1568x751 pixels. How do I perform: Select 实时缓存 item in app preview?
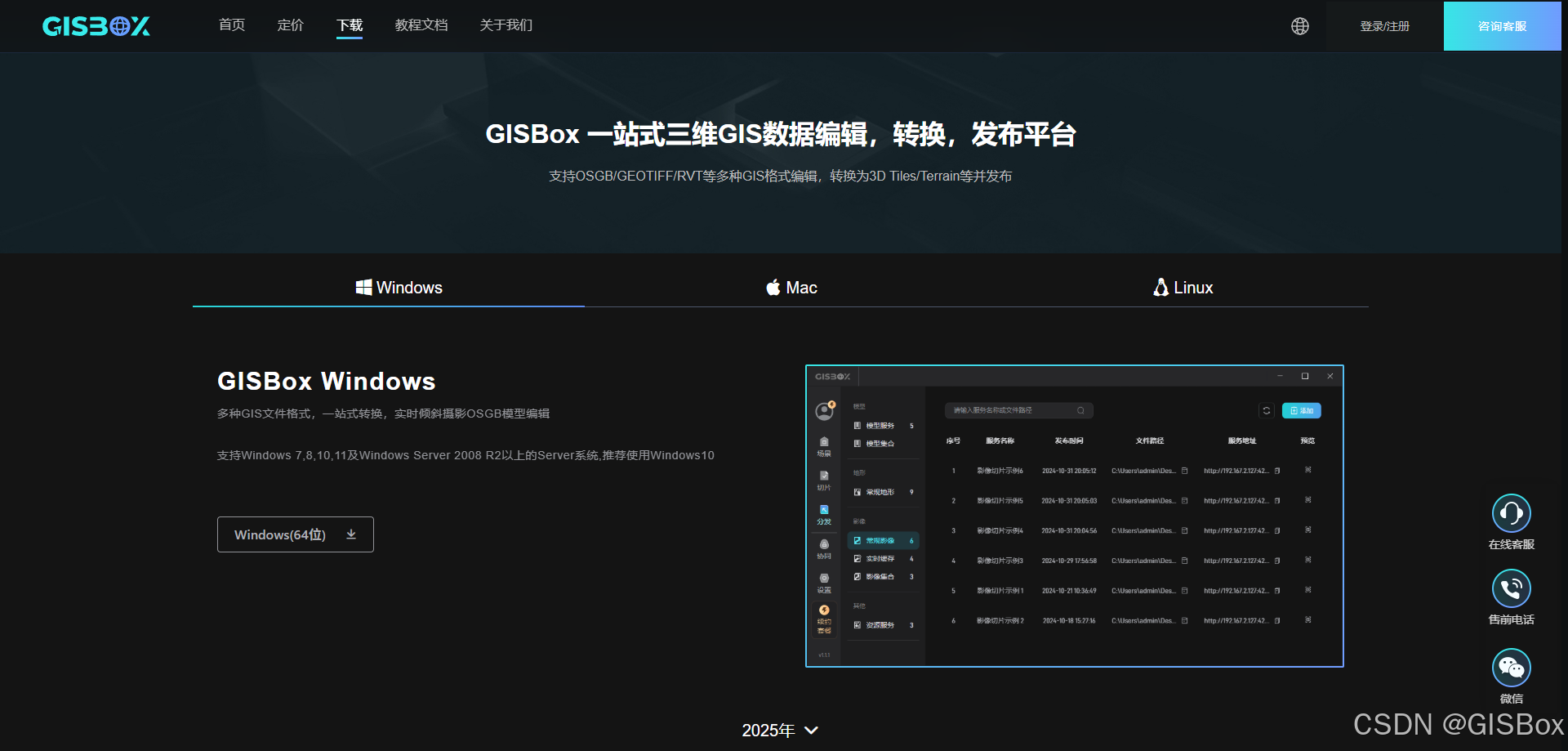[884, 559]
